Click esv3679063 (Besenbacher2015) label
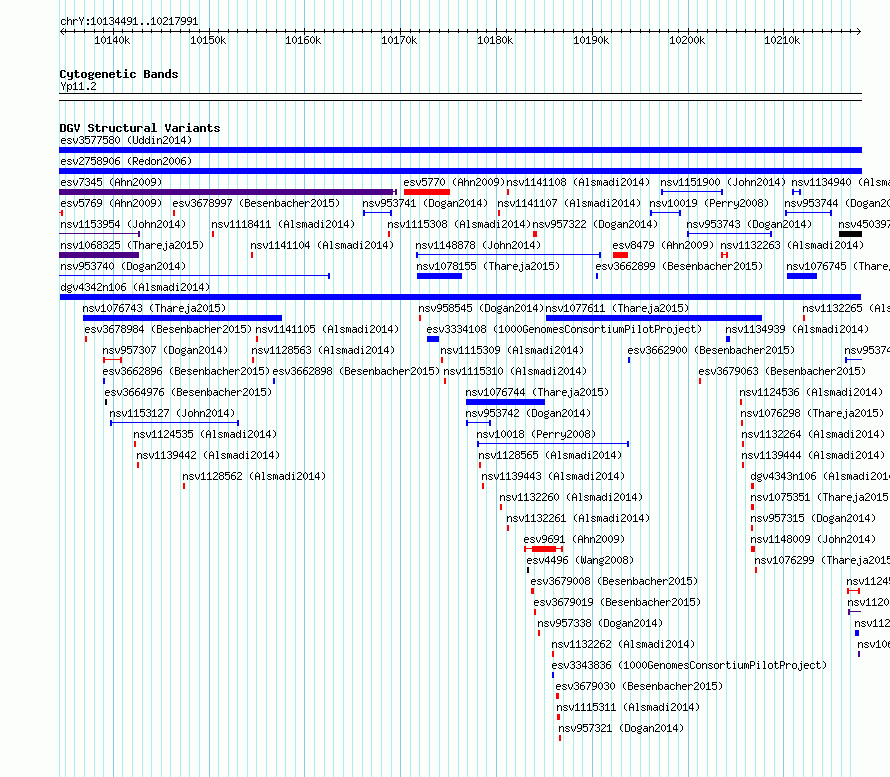The height and width of the screenshot is (777, 890). click(x=782, y=371)
